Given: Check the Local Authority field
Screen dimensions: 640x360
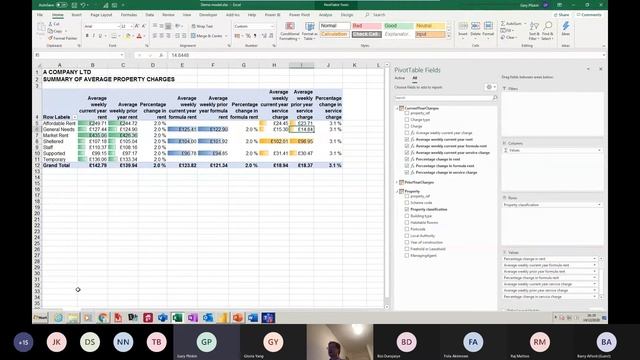Looking at the screenshot, I should pos(407,236).
